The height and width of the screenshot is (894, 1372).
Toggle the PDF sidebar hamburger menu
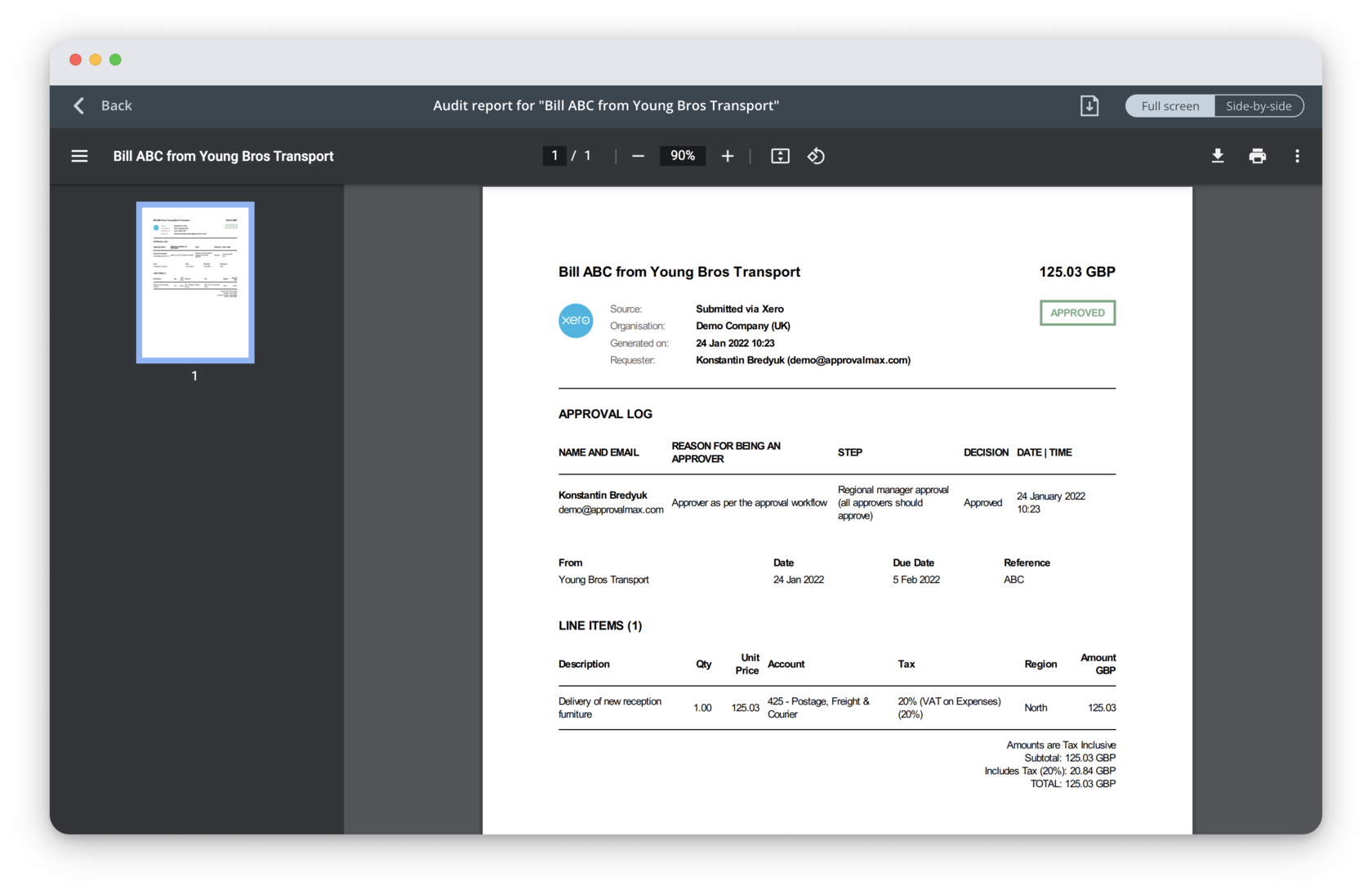[x=79, y=156]
